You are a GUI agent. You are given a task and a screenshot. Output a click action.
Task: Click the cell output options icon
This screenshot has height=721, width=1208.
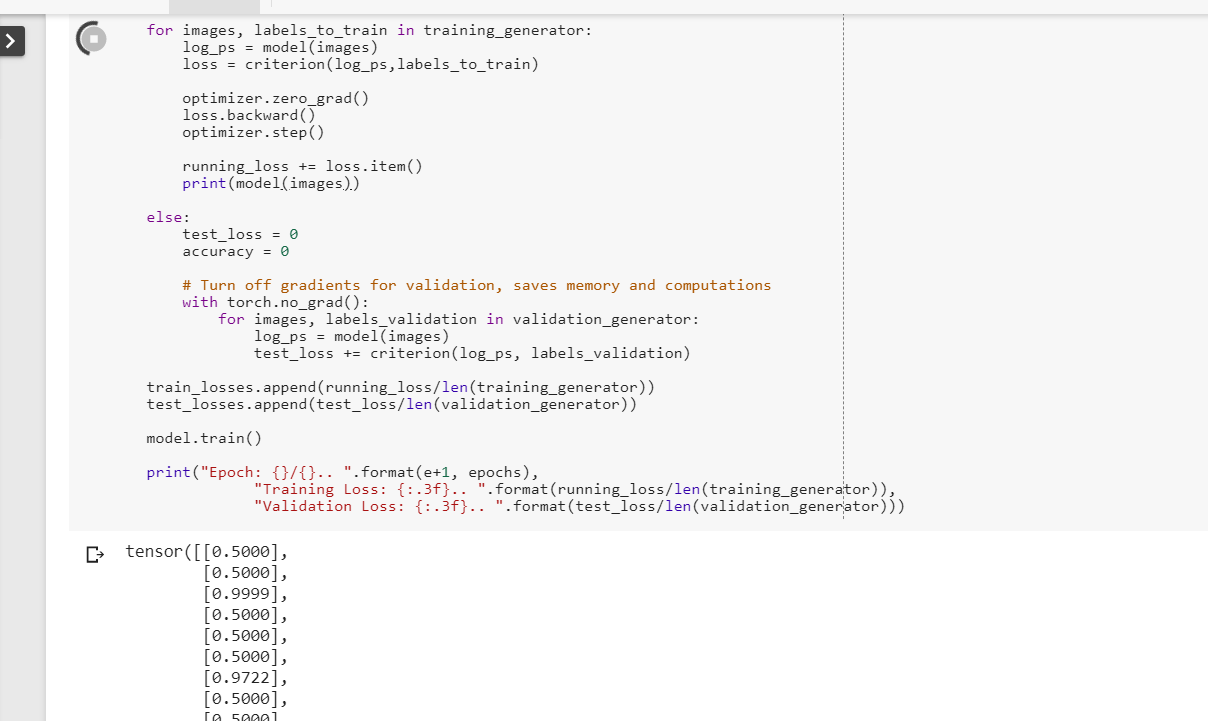pos(94,554)
